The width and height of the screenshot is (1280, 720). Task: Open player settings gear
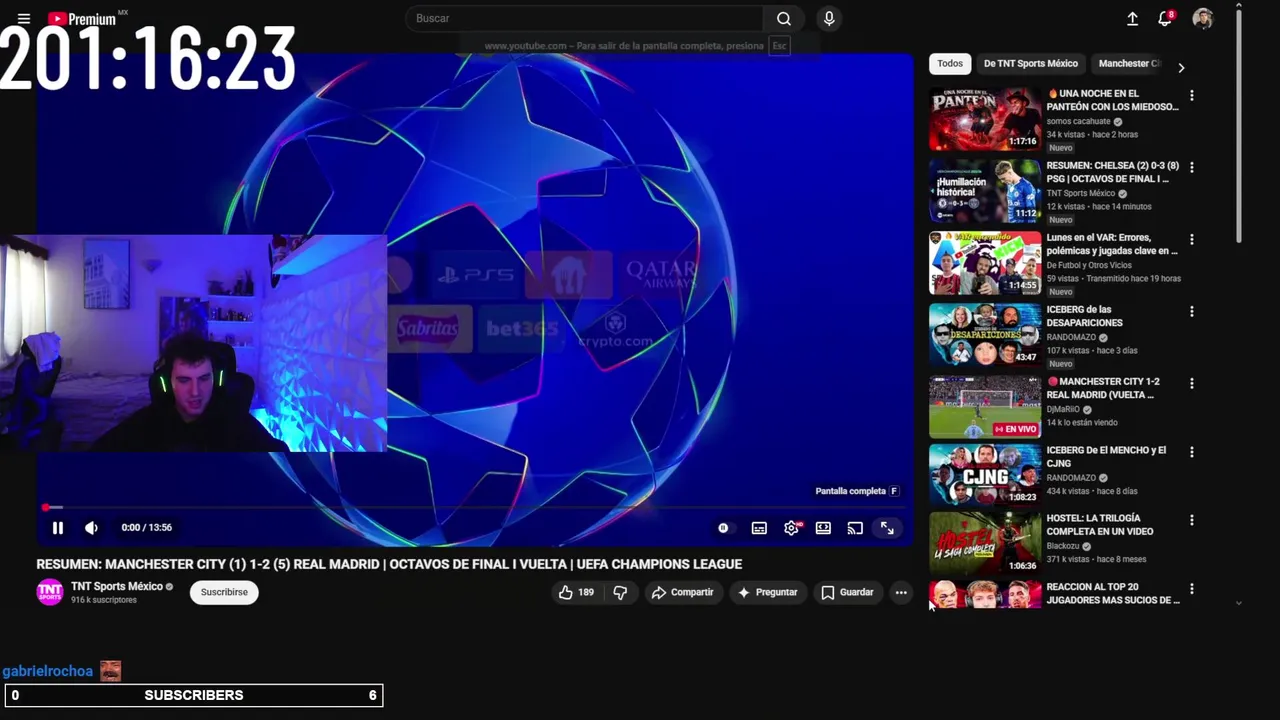pyautogui.click(x=791, y=528)
